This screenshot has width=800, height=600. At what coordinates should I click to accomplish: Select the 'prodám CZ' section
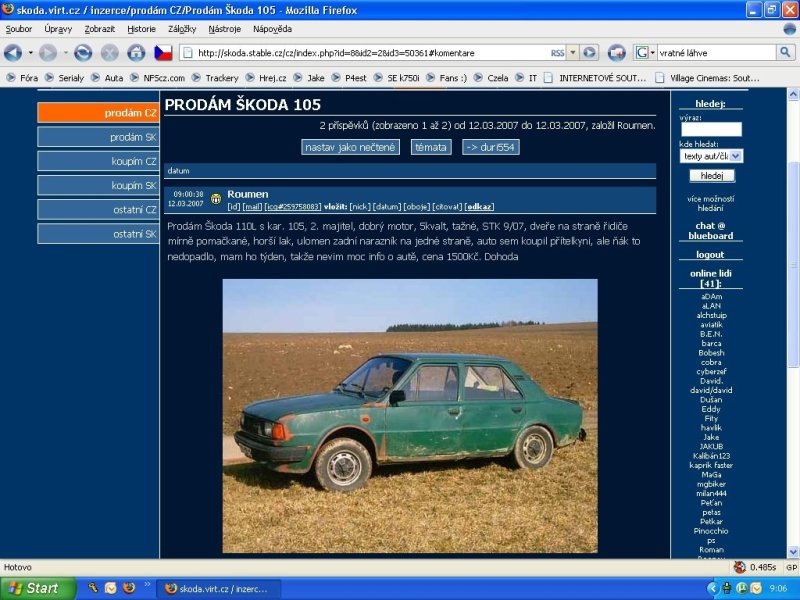(98, 113)
